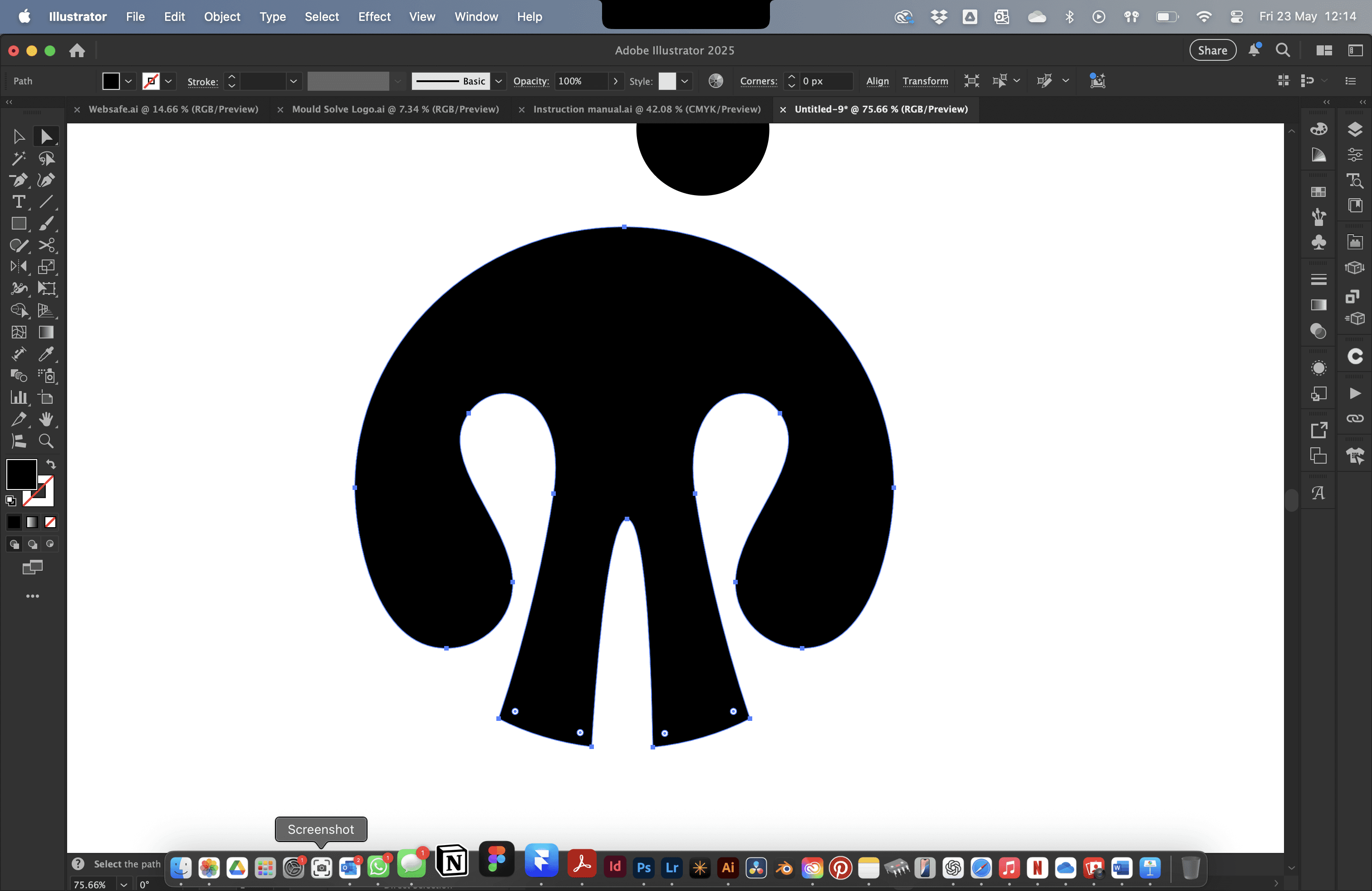Open the Transform panel link
The height and width of the screenshot is (891, 1372).
point(925,81)
